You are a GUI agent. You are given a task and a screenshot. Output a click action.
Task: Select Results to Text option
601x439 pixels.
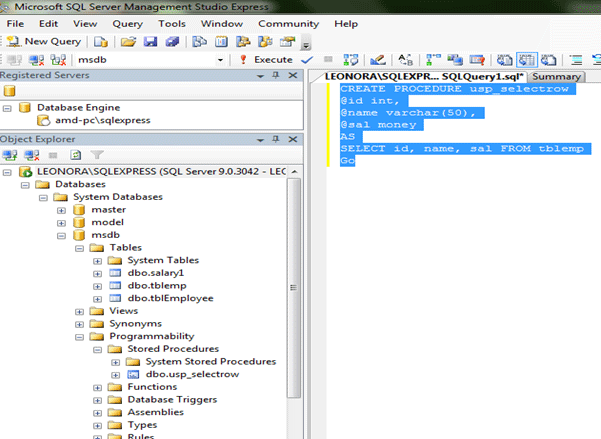pos(504,60)
